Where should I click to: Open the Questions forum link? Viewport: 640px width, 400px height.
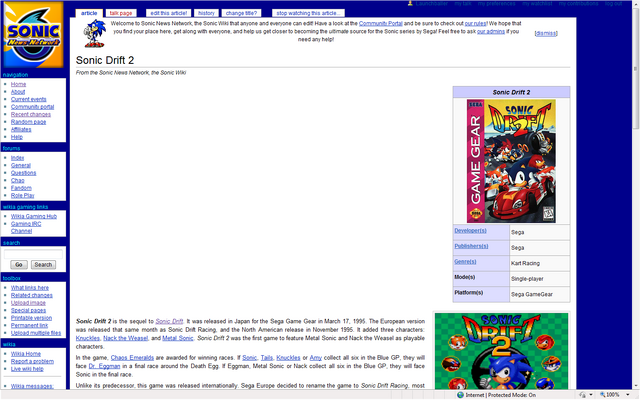pos(23,173)
